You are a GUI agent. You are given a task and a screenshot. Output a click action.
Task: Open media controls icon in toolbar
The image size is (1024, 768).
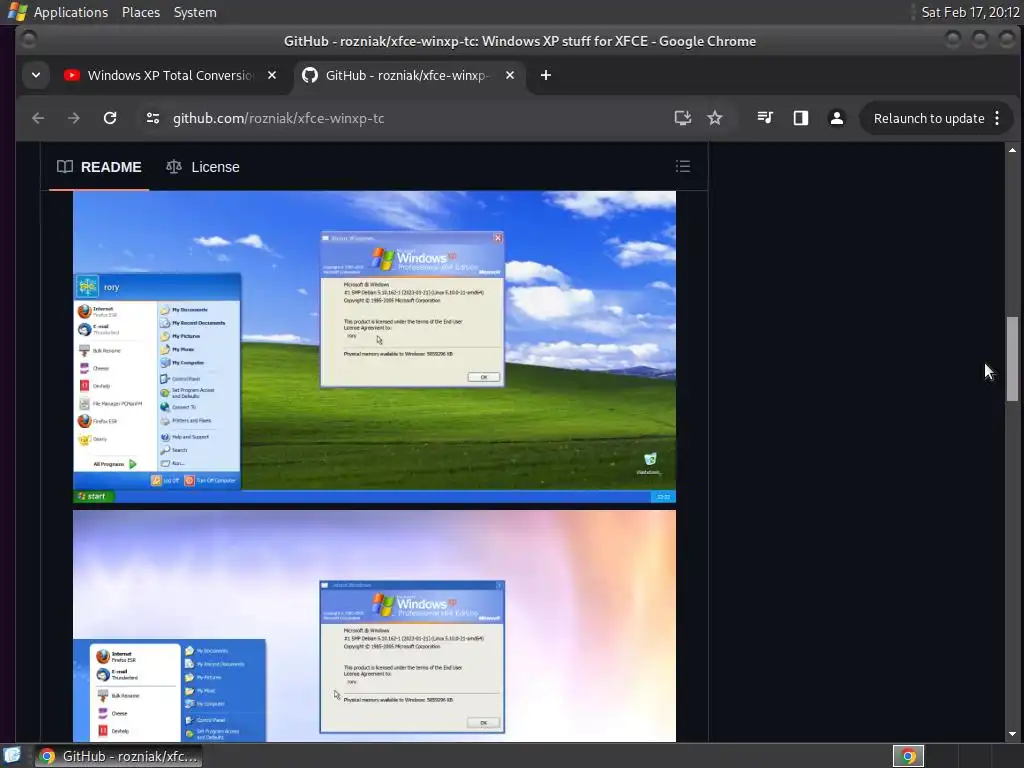click(x=765, y=118)
